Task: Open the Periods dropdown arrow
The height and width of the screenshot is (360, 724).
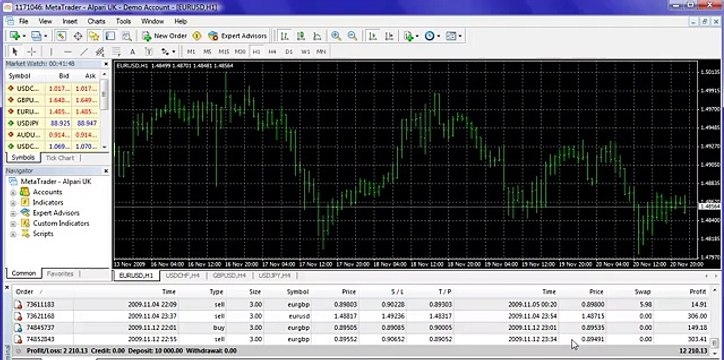Action: click(x=438, y=36)
